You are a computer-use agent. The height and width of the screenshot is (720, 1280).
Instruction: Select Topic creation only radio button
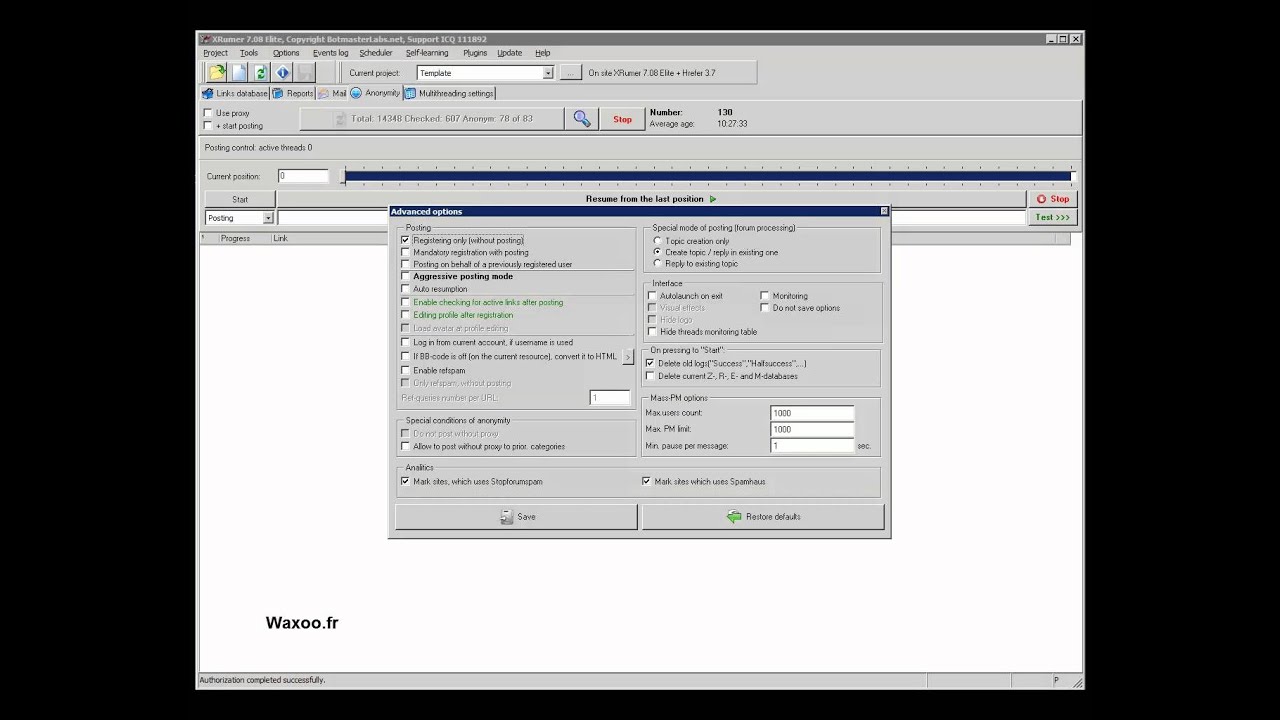657,241
